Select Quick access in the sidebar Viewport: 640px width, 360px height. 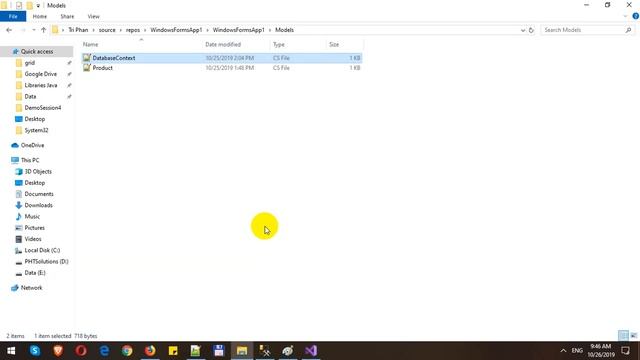(37, 51)
